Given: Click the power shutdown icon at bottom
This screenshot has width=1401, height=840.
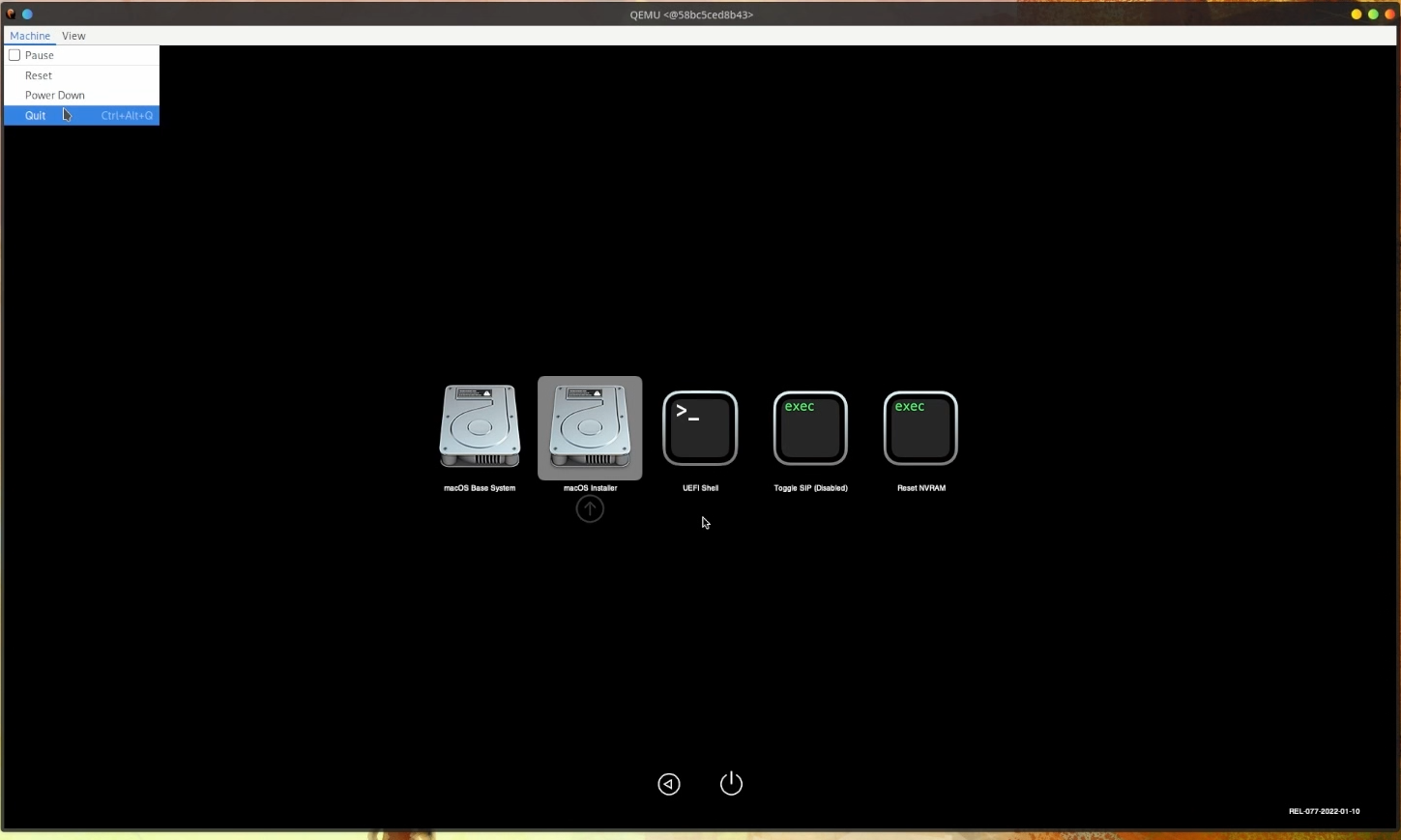Looking at the screenshot, I should [x=732, y=783].
